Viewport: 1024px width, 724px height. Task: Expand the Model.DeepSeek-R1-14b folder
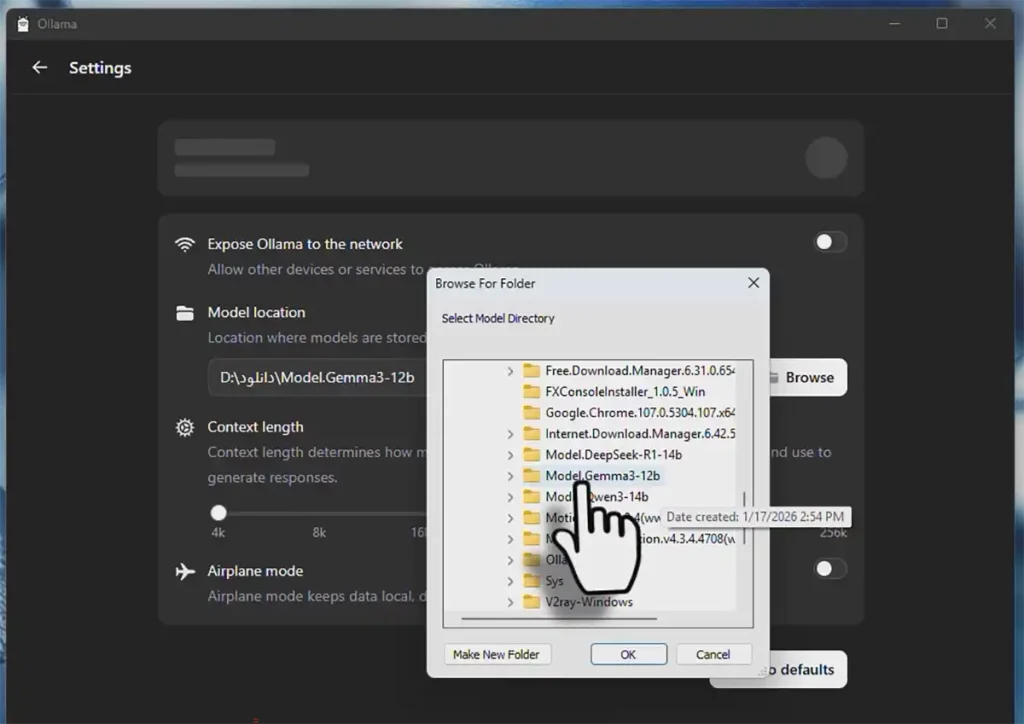tap(510, 455)
